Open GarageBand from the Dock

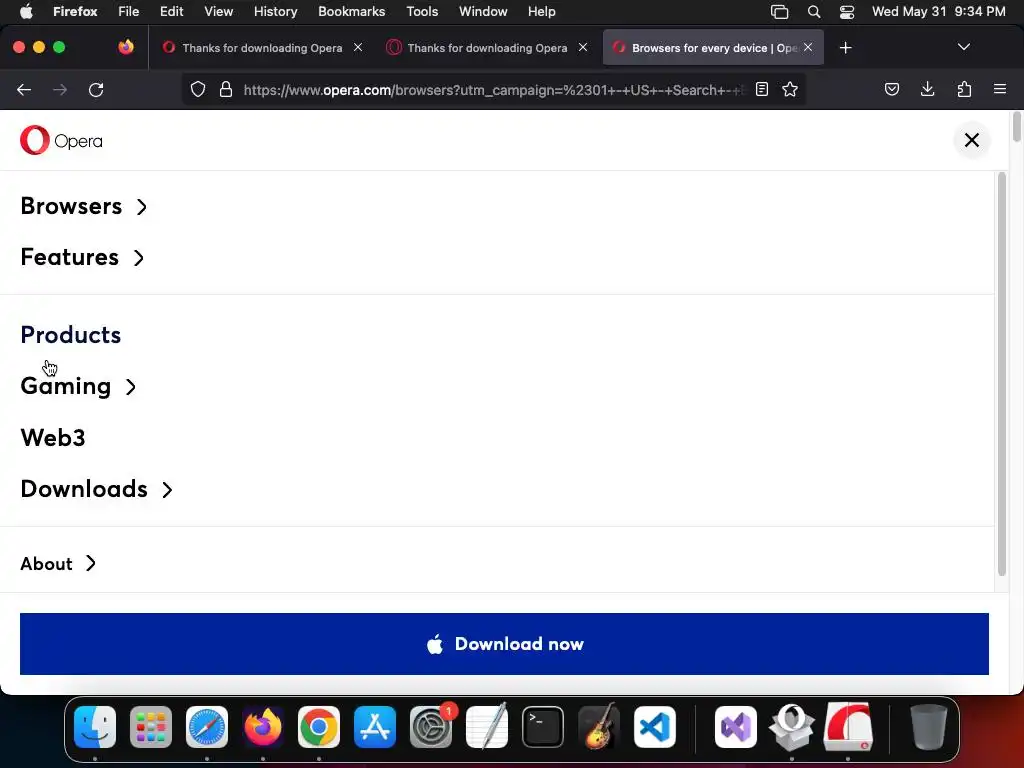599,727
